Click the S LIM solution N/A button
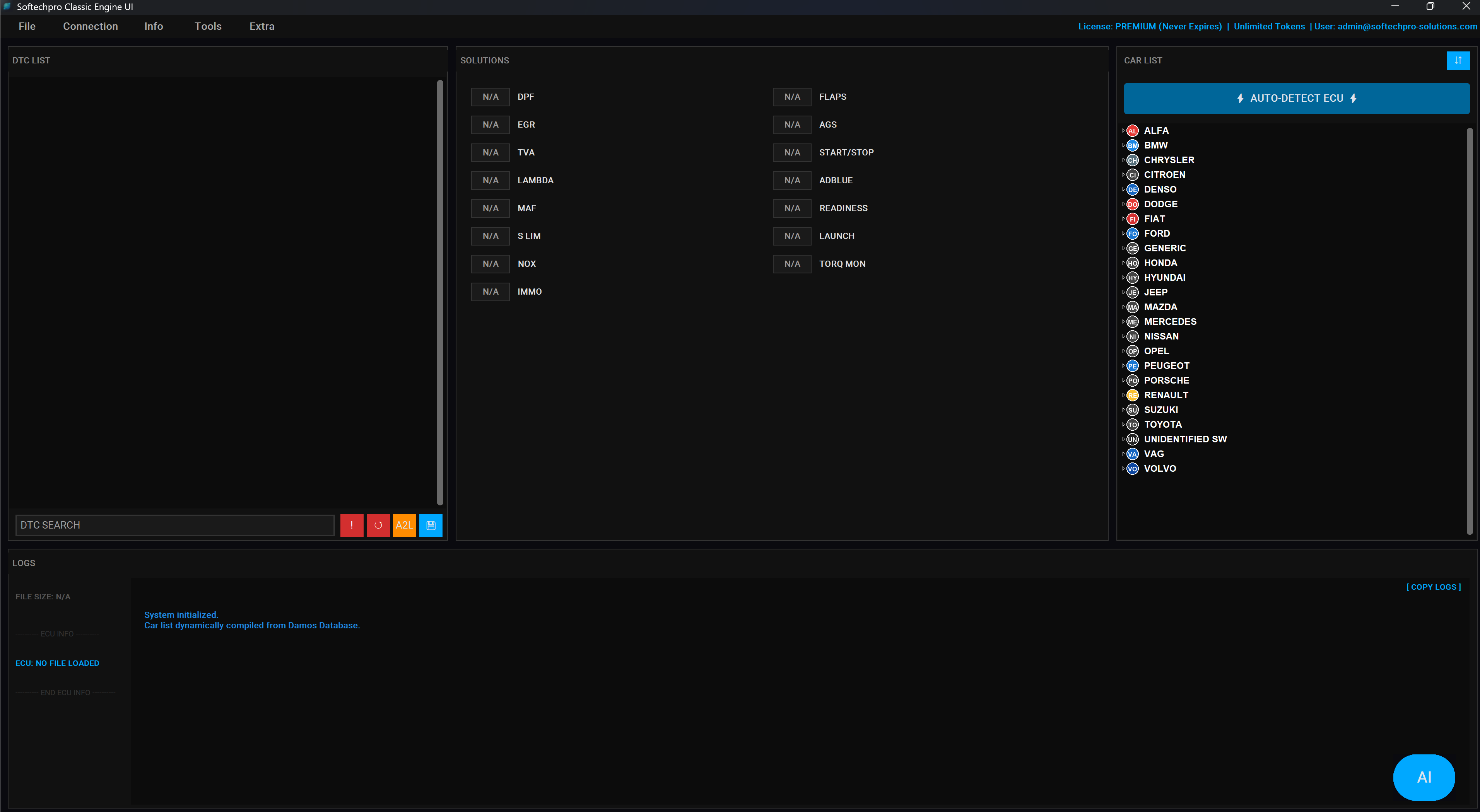The width and height of the screenshot is (1480, 812). 490,236
